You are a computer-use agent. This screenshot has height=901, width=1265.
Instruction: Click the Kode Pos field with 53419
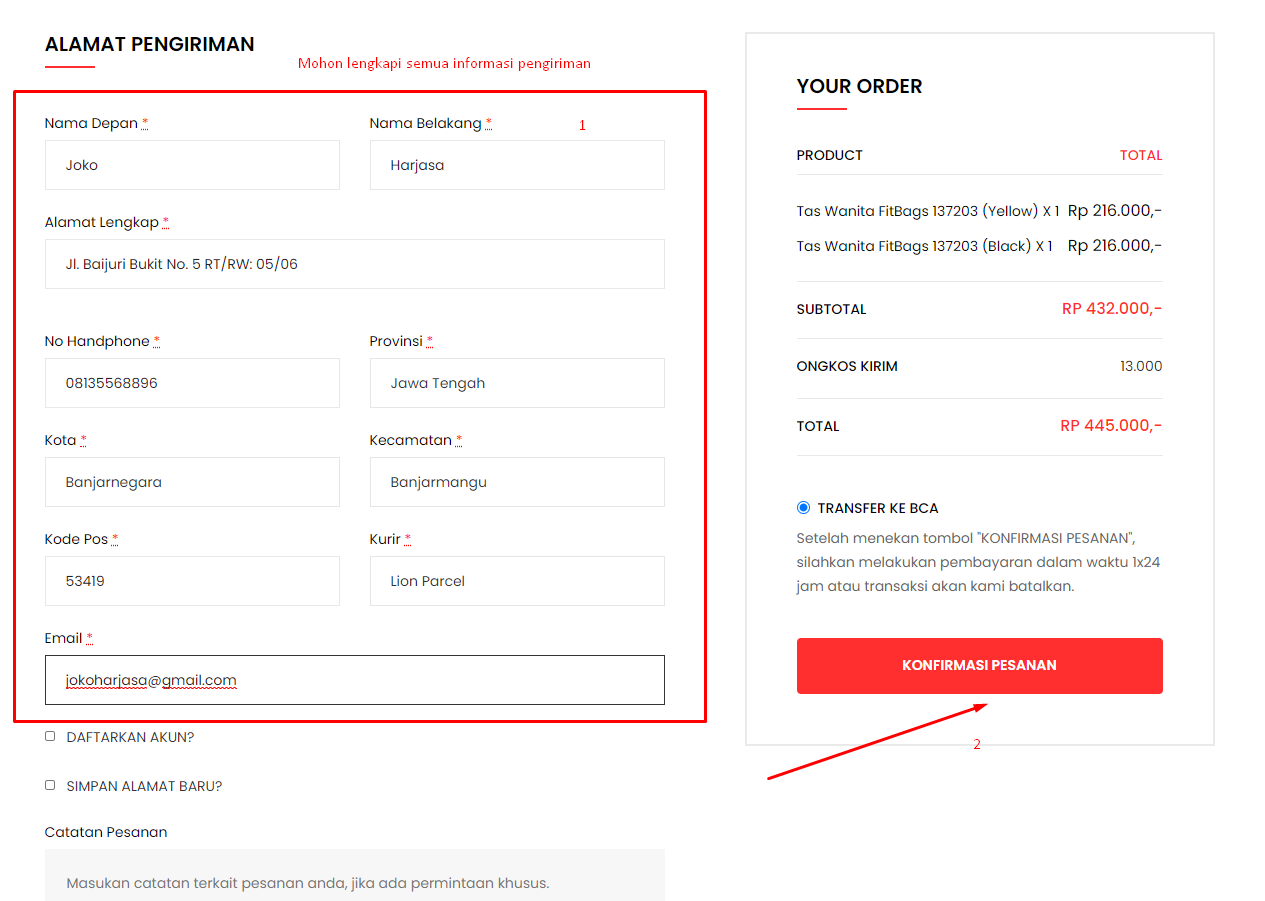192,581
